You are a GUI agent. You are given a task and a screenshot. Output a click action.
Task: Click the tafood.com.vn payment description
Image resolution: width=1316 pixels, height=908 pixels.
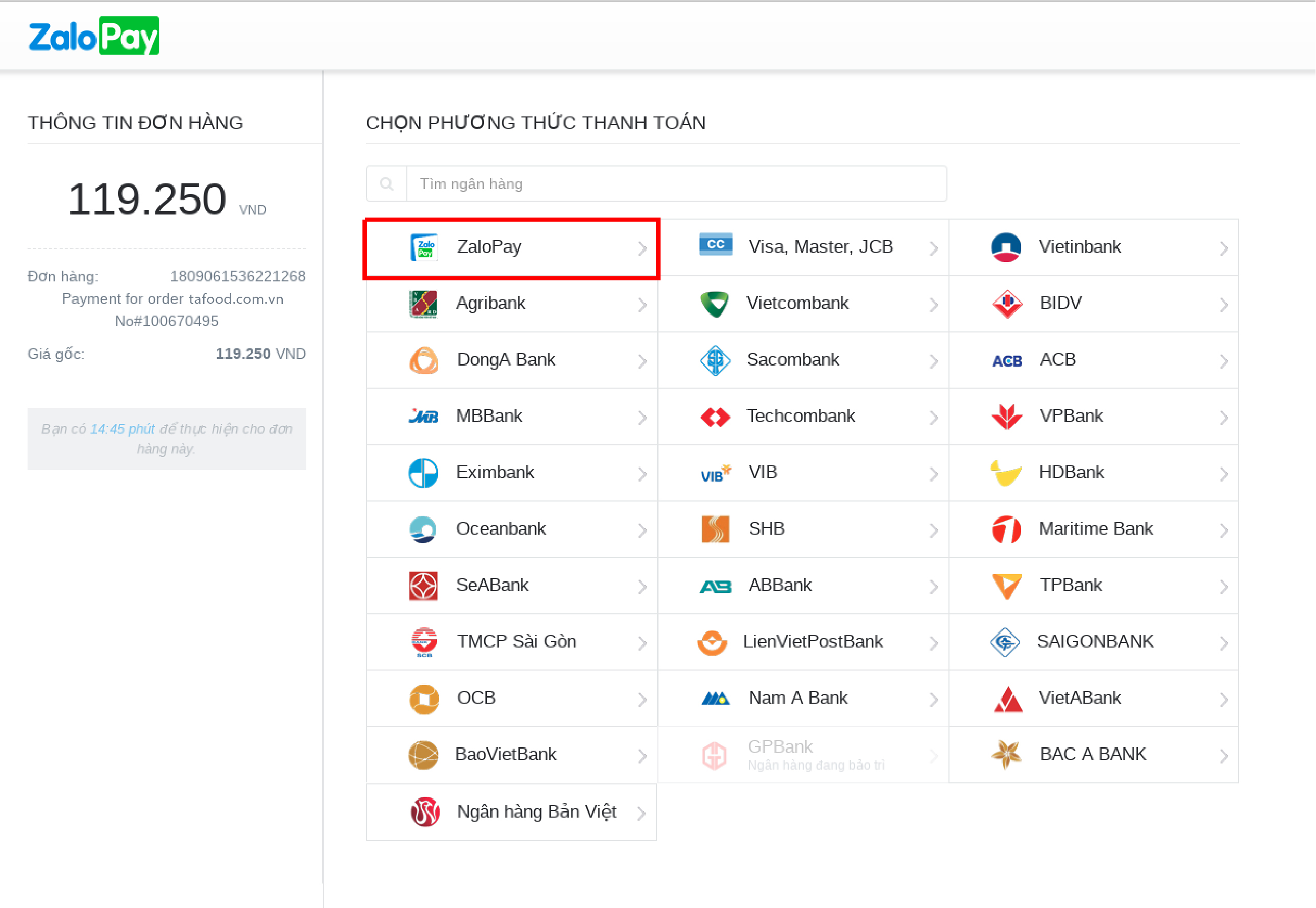[x=173, y=310]
